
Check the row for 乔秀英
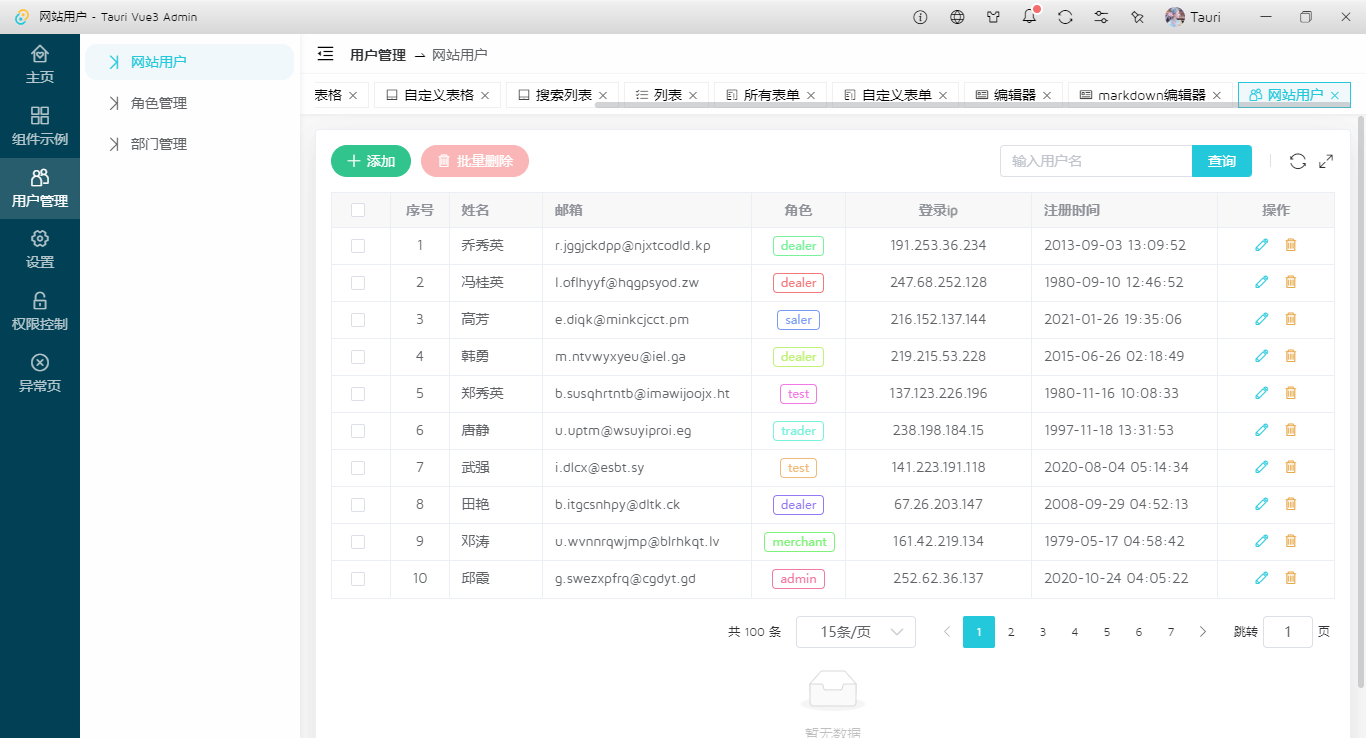point(358,245)
